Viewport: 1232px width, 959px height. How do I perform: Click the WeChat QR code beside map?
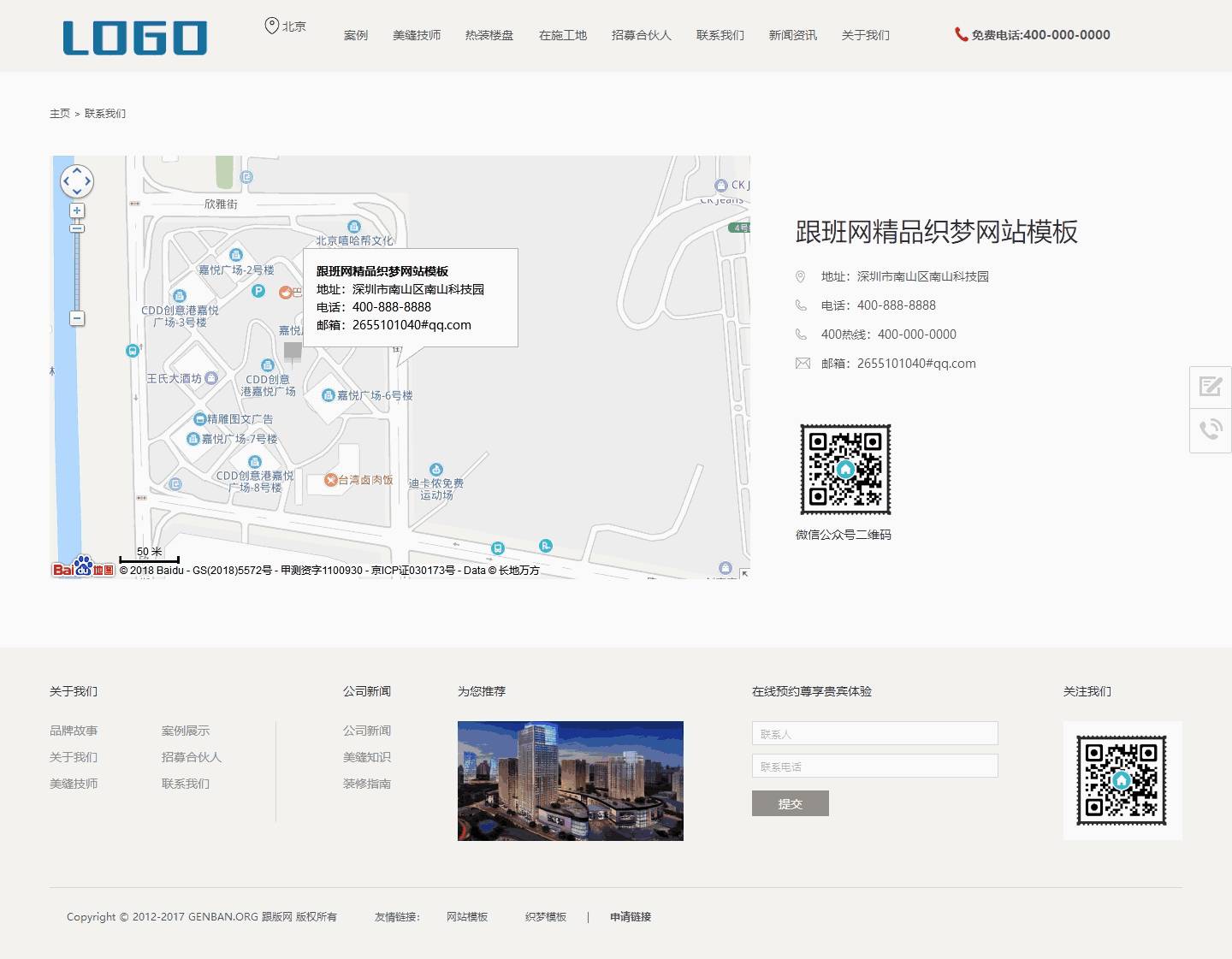pyautogui.click(x=845, y=470)
